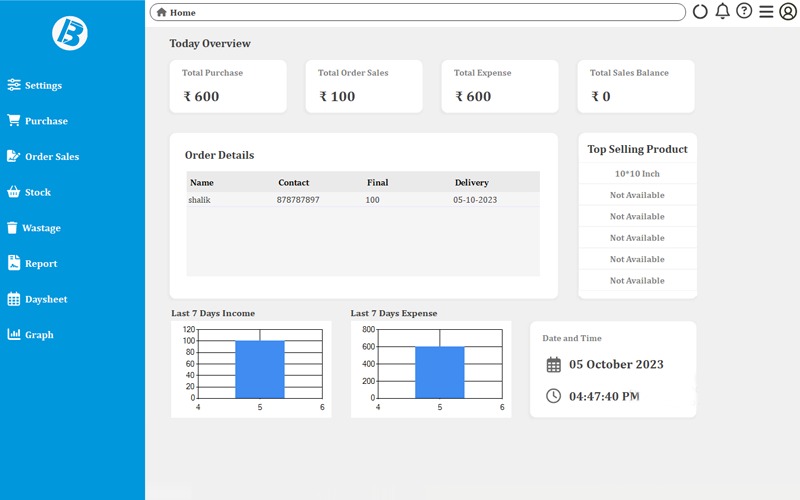Click the Stock basket icon
Viewport: 800px width, 500px height.
tap(14, 192)
